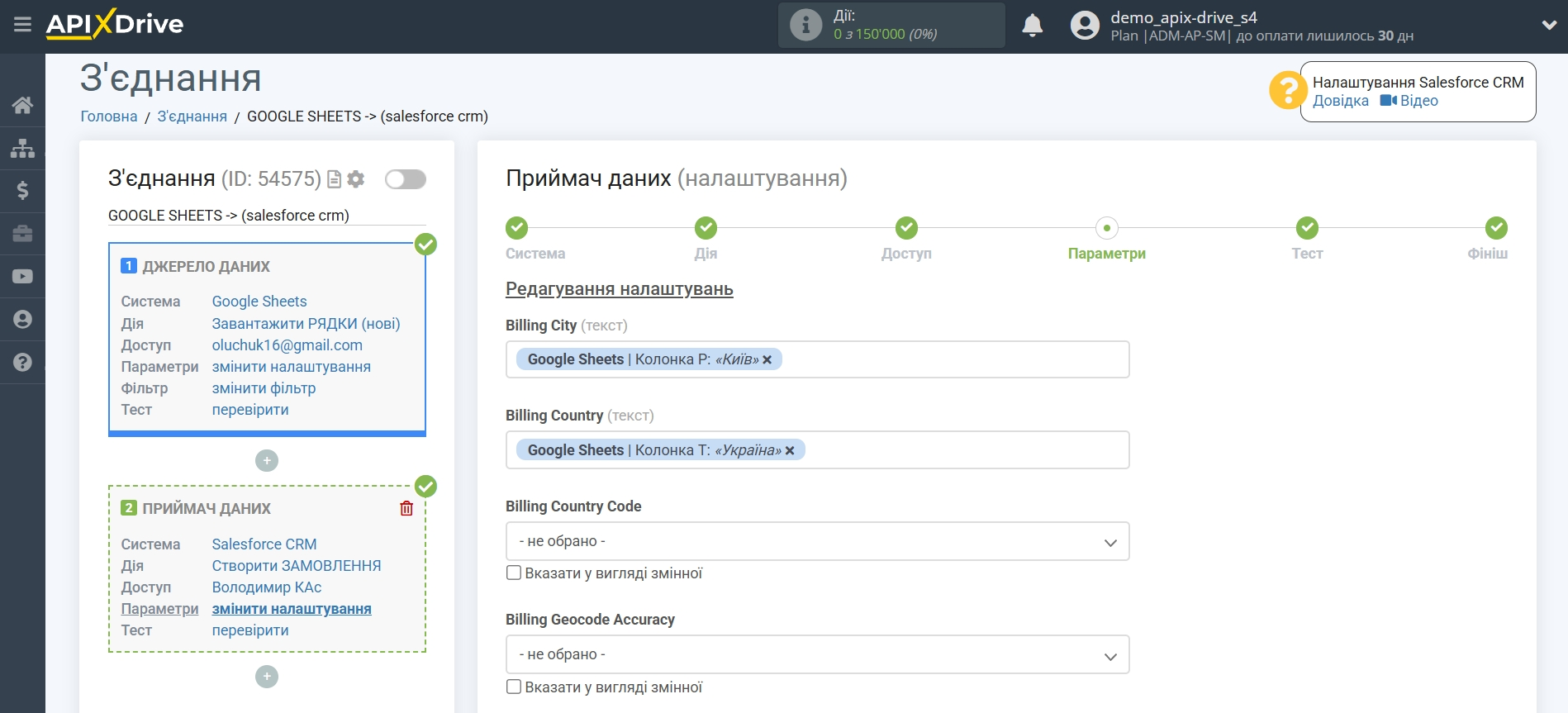Copy connection document icon
Screen dimensions: 1568x713
point(334,179)
